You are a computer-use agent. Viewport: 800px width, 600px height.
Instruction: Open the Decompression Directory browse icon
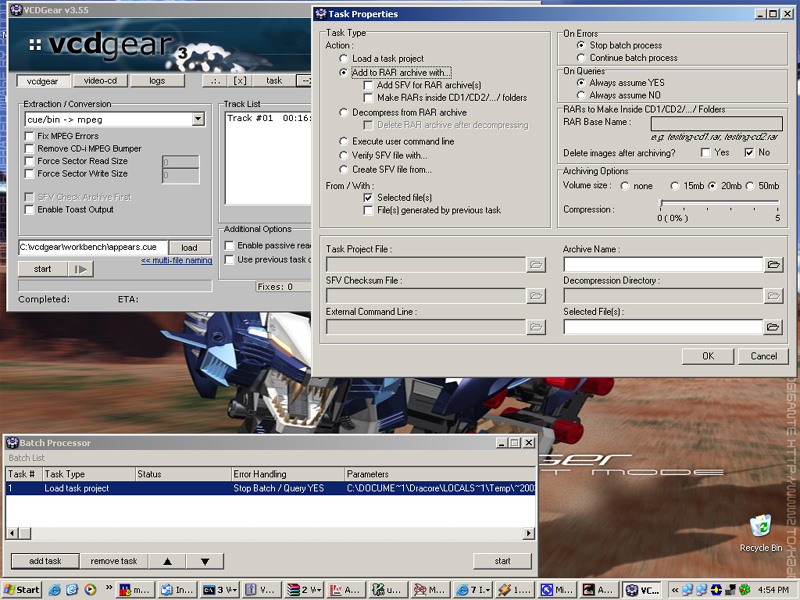(773, 295)
